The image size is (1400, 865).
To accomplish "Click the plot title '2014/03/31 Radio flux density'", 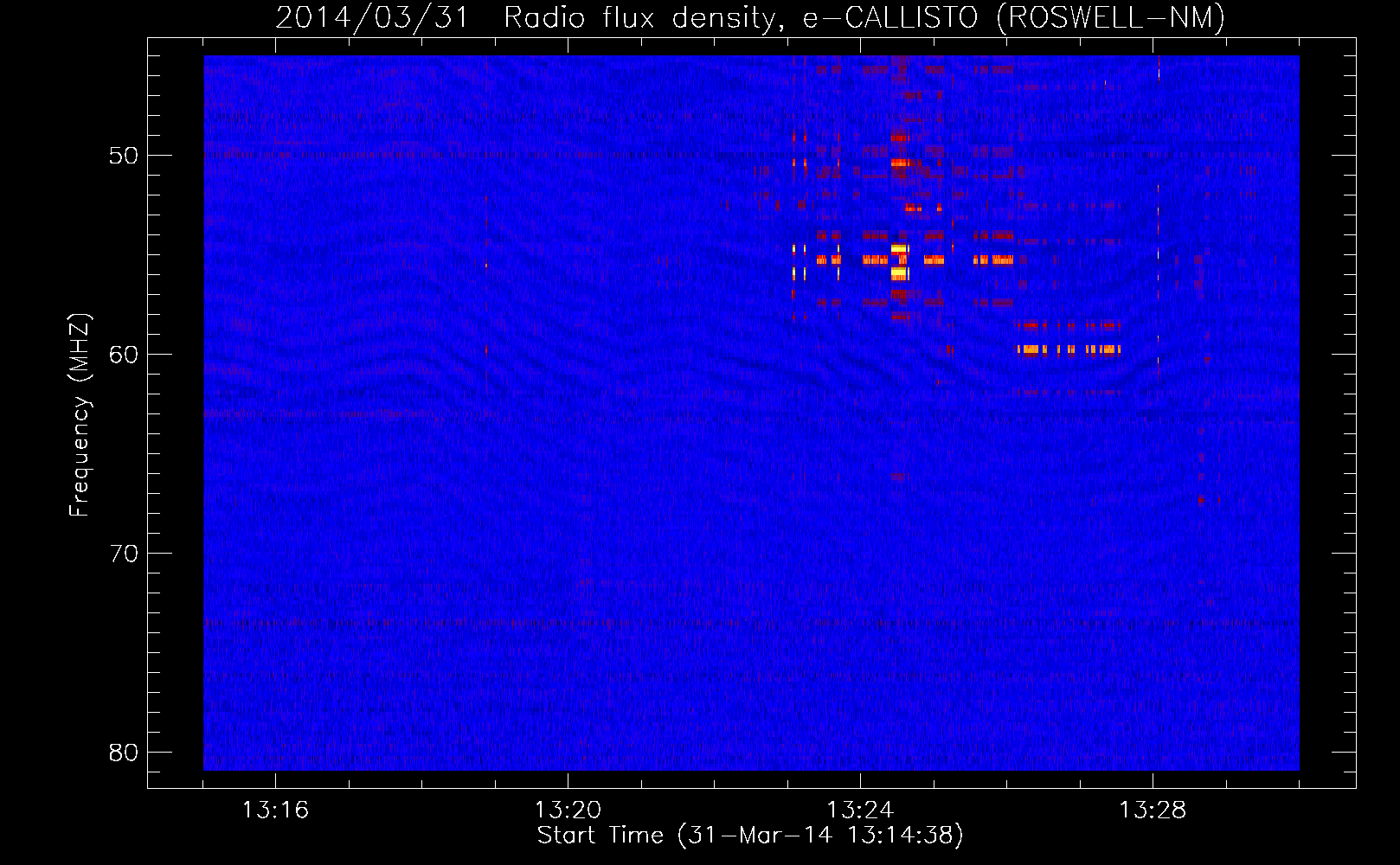I will click(525, 18).
